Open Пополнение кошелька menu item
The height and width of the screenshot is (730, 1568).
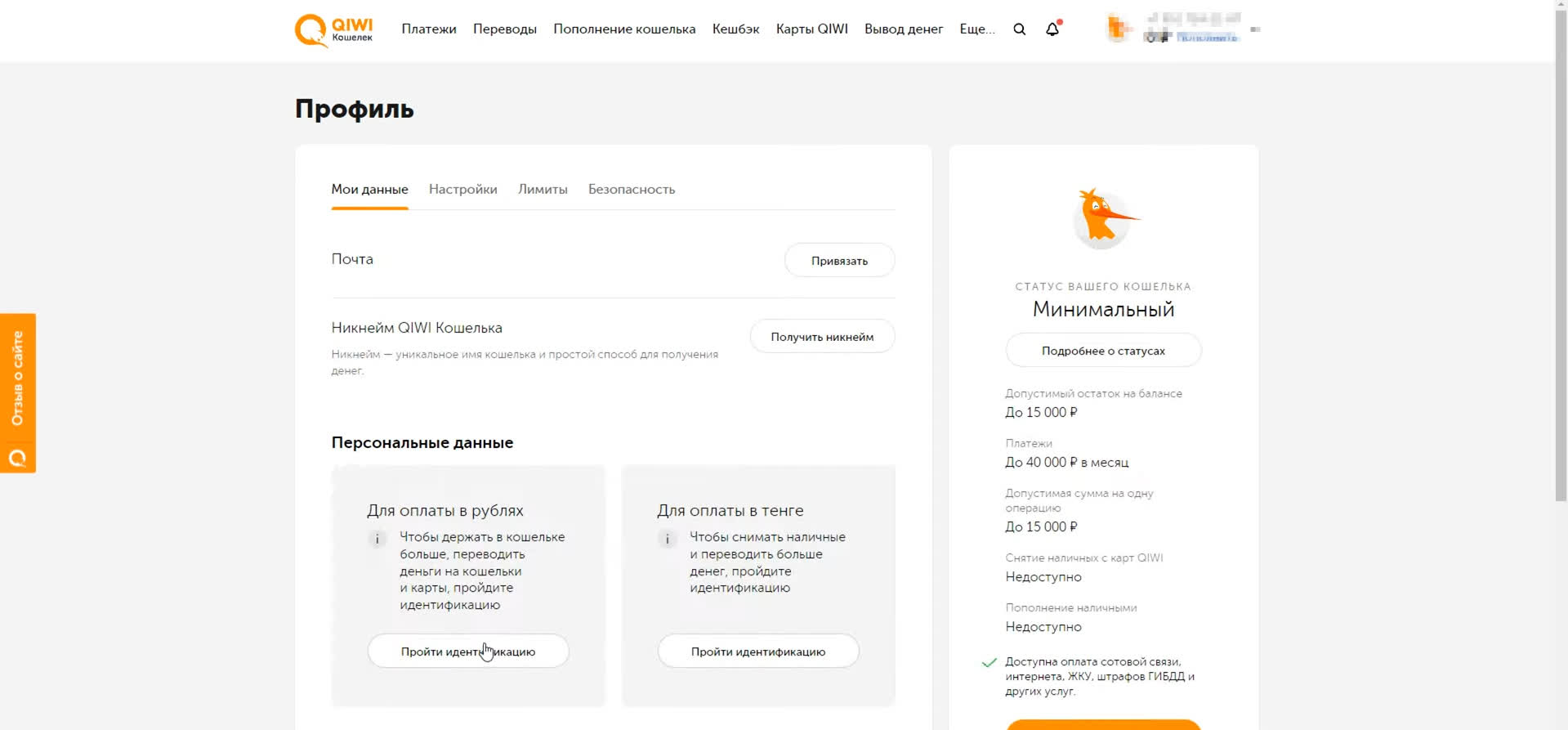click(624, 29)
